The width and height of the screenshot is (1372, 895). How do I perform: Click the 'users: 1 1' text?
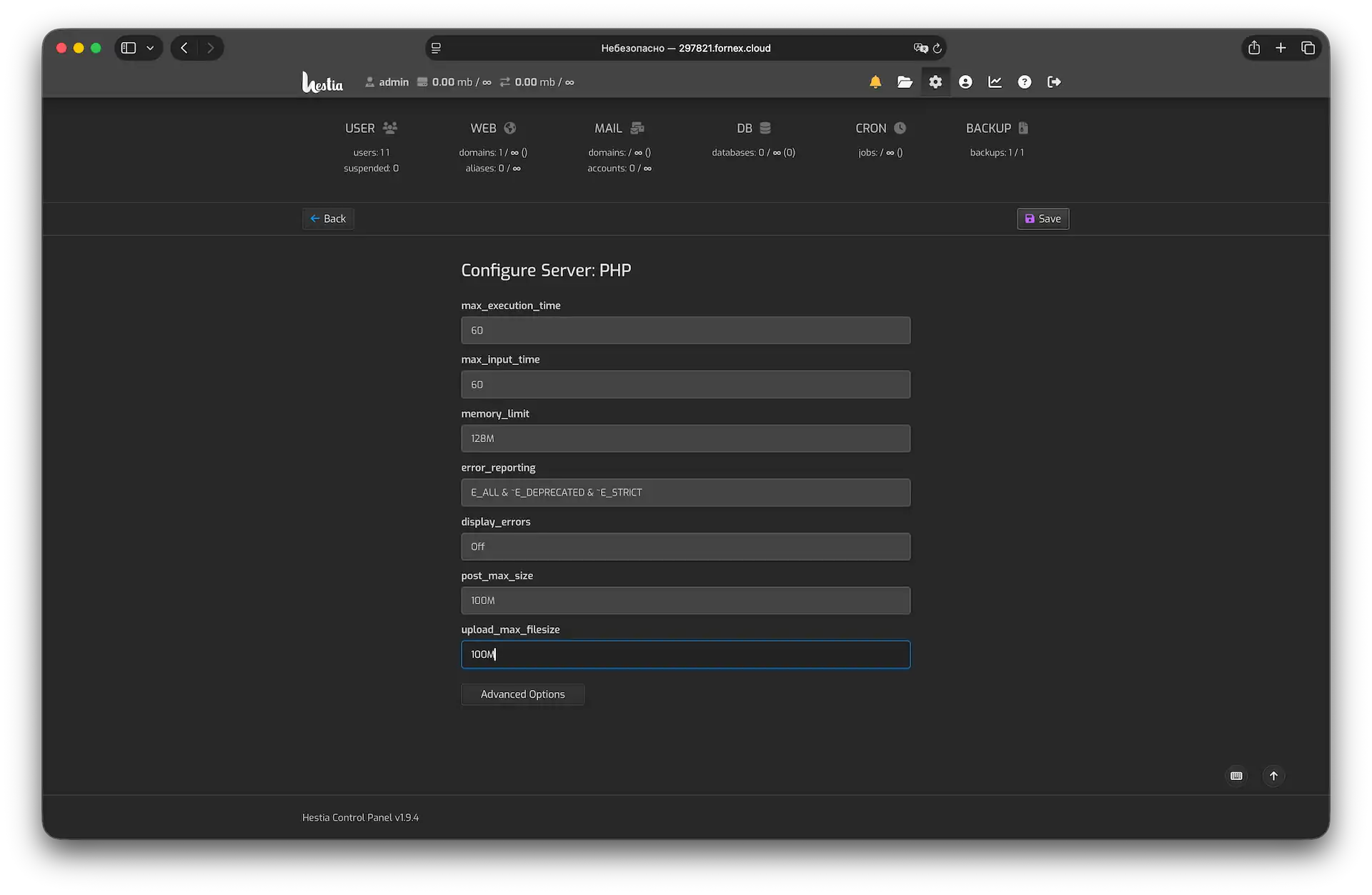(x=371, y=153)
